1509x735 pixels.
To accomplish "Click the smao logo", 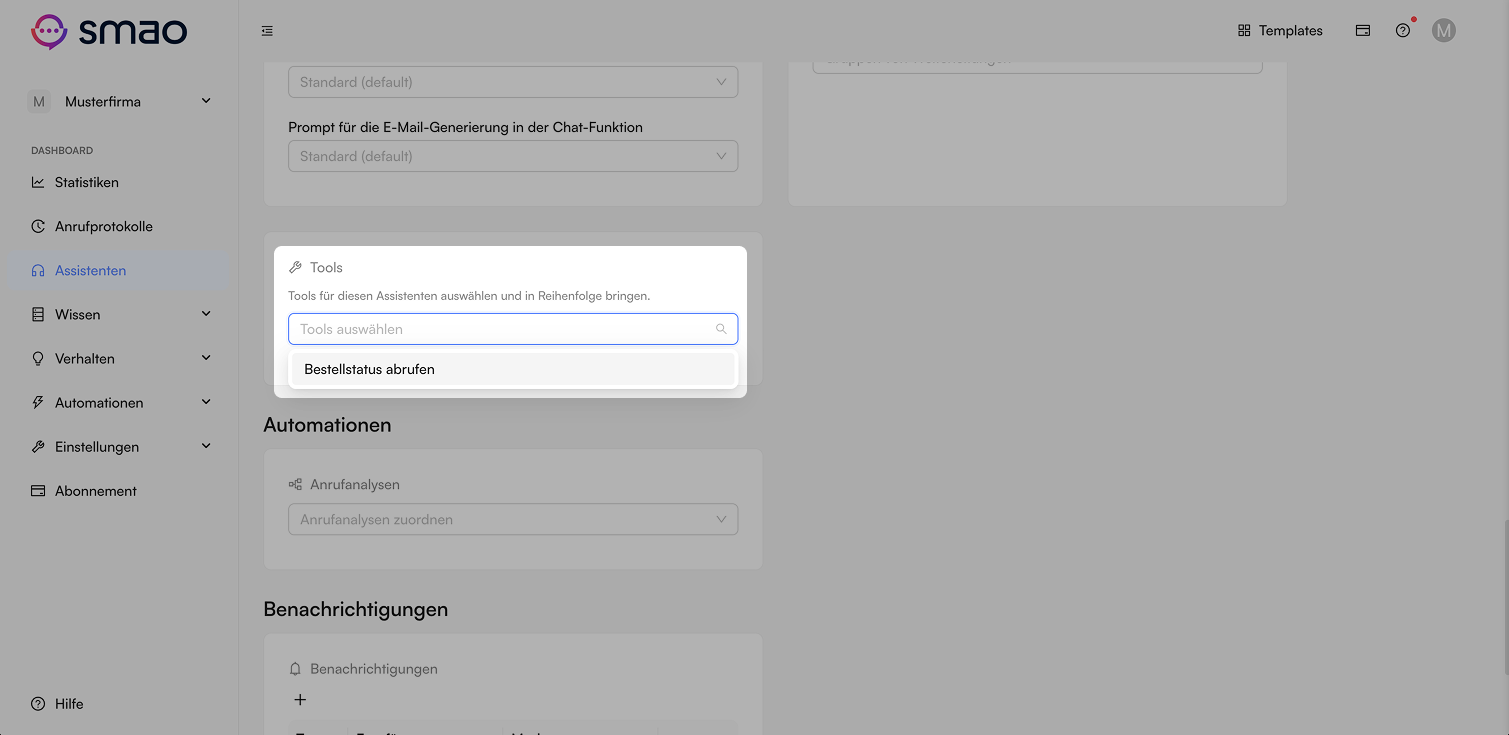I will point(109,31).
